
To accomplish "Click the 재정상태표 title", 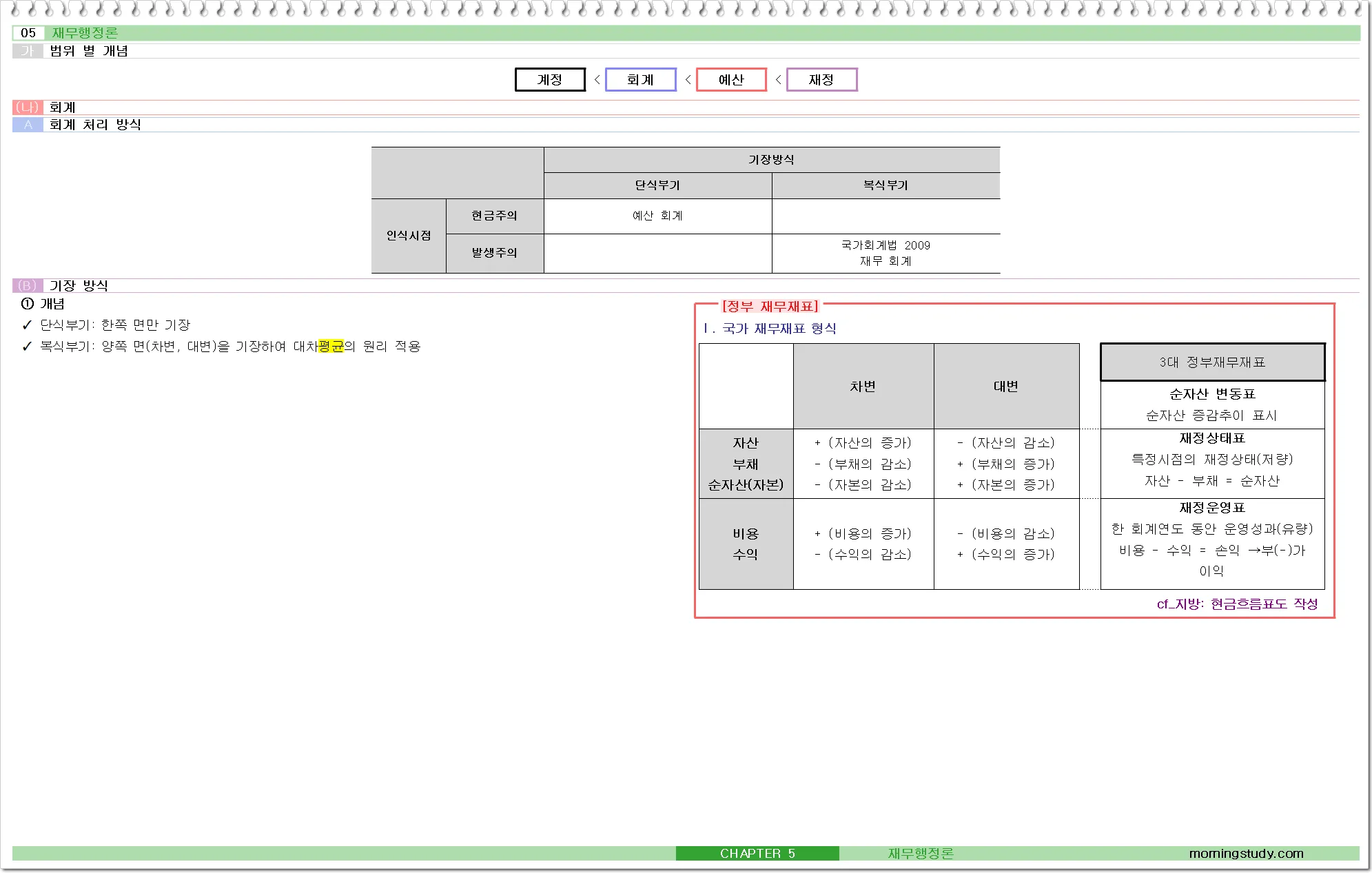I will (x=1212, y=438).
